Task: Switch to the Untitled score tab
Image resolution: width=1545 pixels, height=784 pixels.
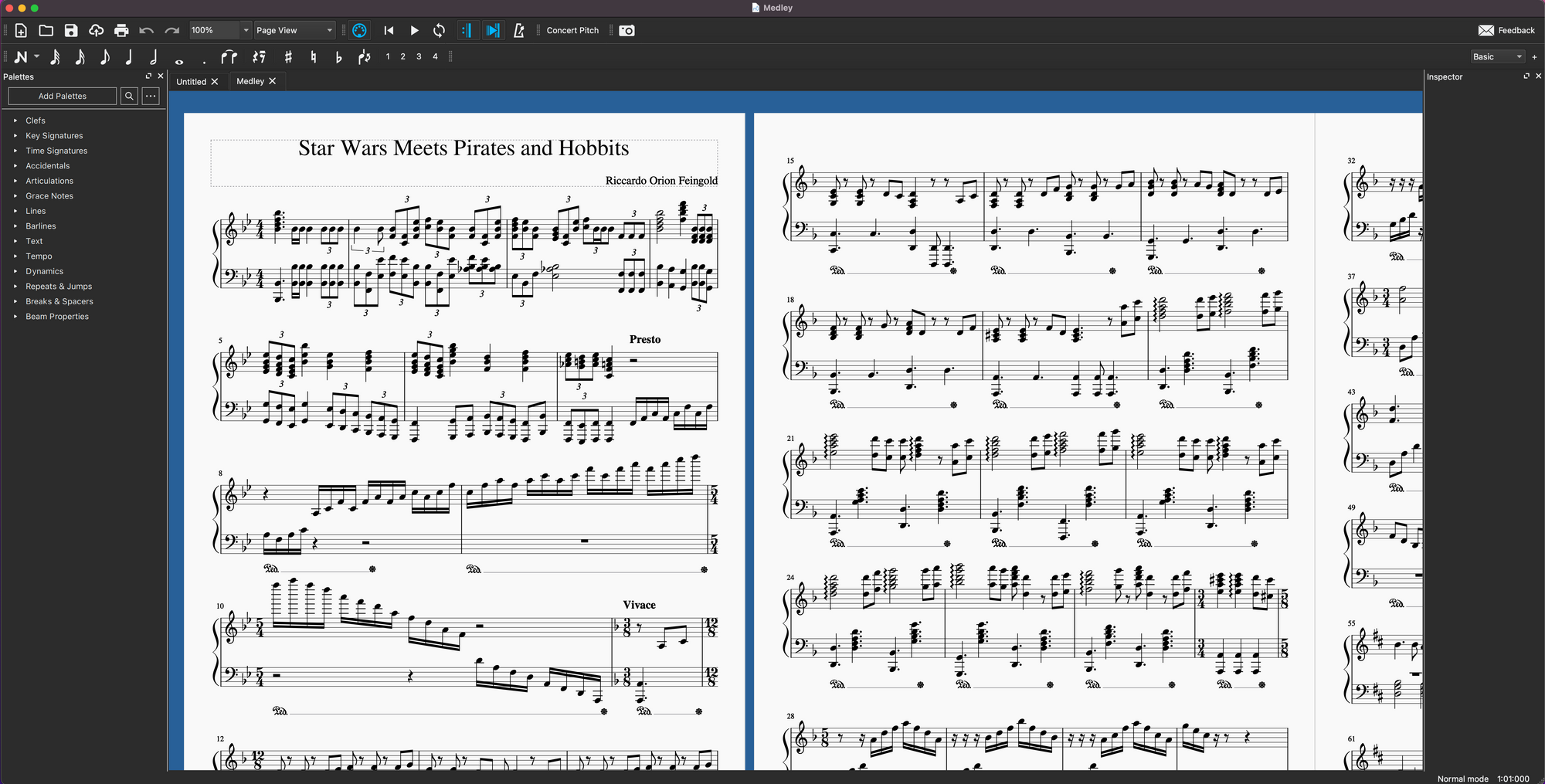Action: (191, 81)
